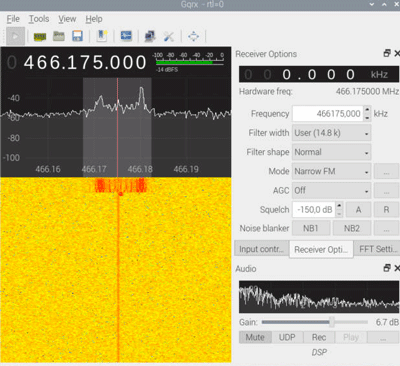Image resolution: width=400 pixels, height=366 pixels.
Task: Expand the Filter width dropdown
Action: pyautogui.click(x=331, y=133)
